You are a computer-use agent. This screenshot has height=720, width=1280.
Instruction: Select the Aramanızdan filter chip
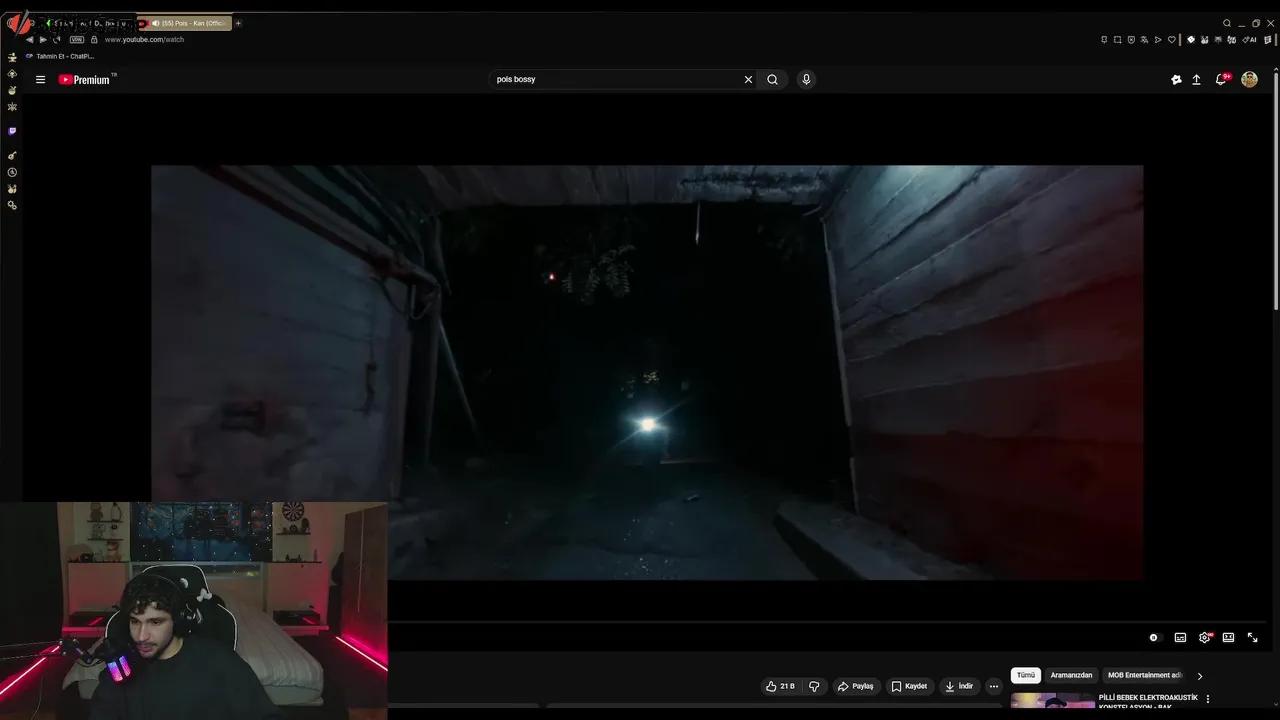[1071, 675]
